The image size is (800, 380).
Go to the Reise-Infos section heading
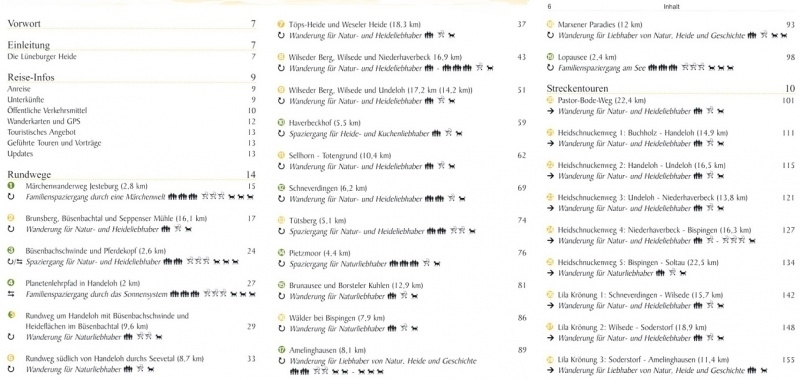tap(31, 78)
